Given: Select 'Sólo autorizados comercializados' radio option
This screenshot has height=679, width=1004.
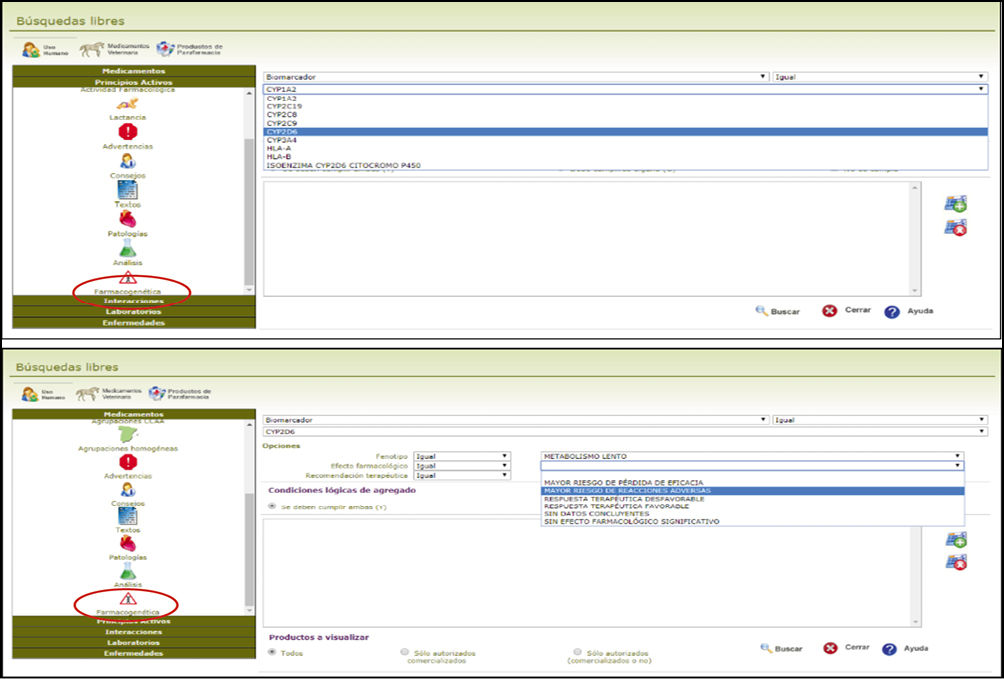Looking at the screenshot, I should pyautogui.click(x=404, y=652).
